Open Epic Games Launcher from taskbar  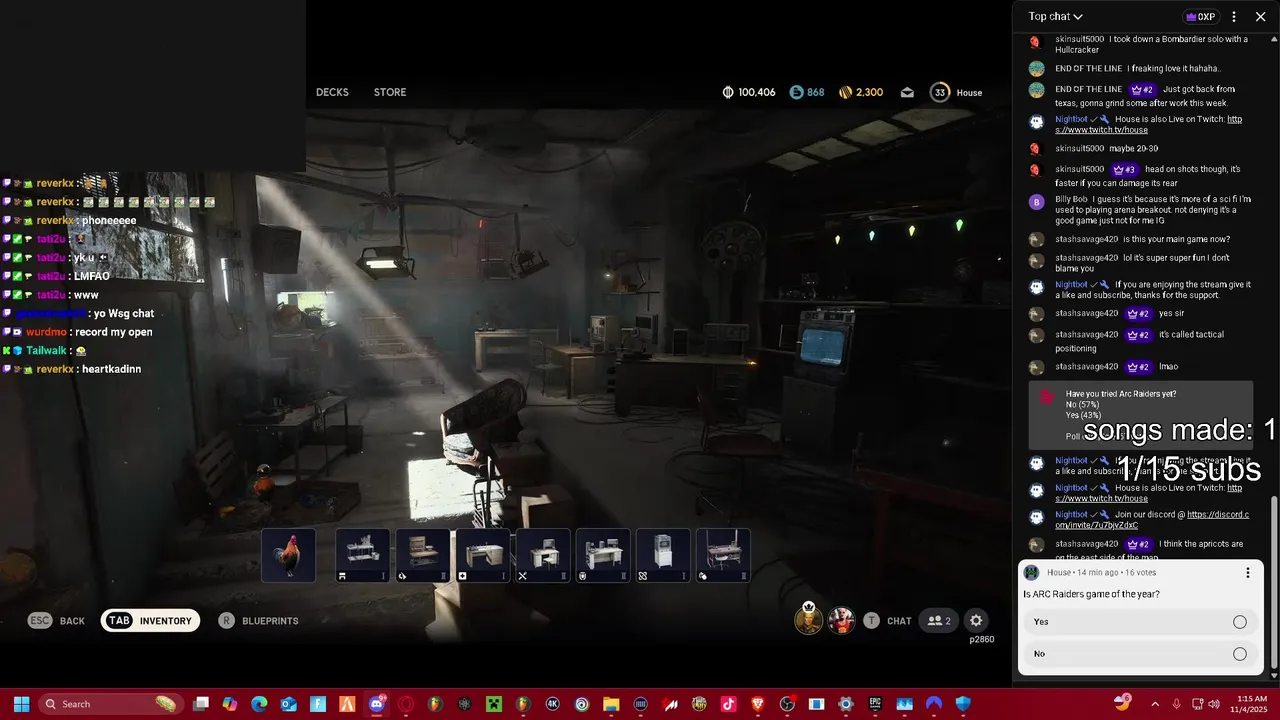875,704
